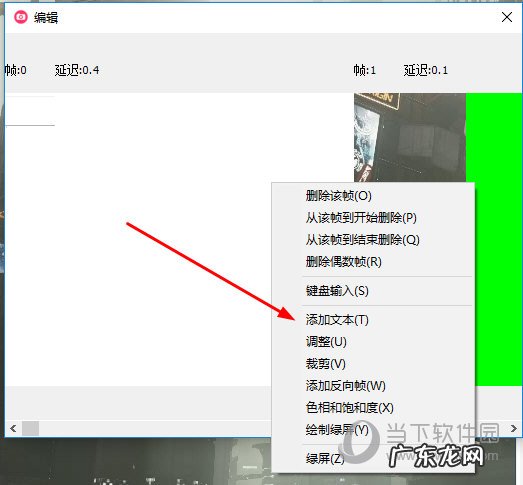Click the 帧:0 frame label
The height and width of the screenshot is (485, 523).
pos(15,70)
